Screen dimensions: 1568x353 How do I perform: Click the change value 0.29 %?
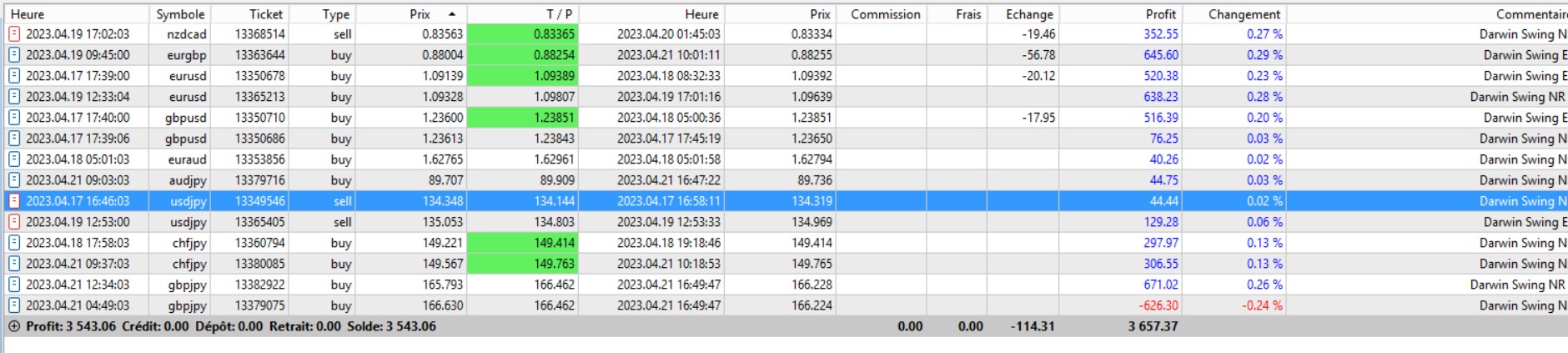coord(1265,55)
